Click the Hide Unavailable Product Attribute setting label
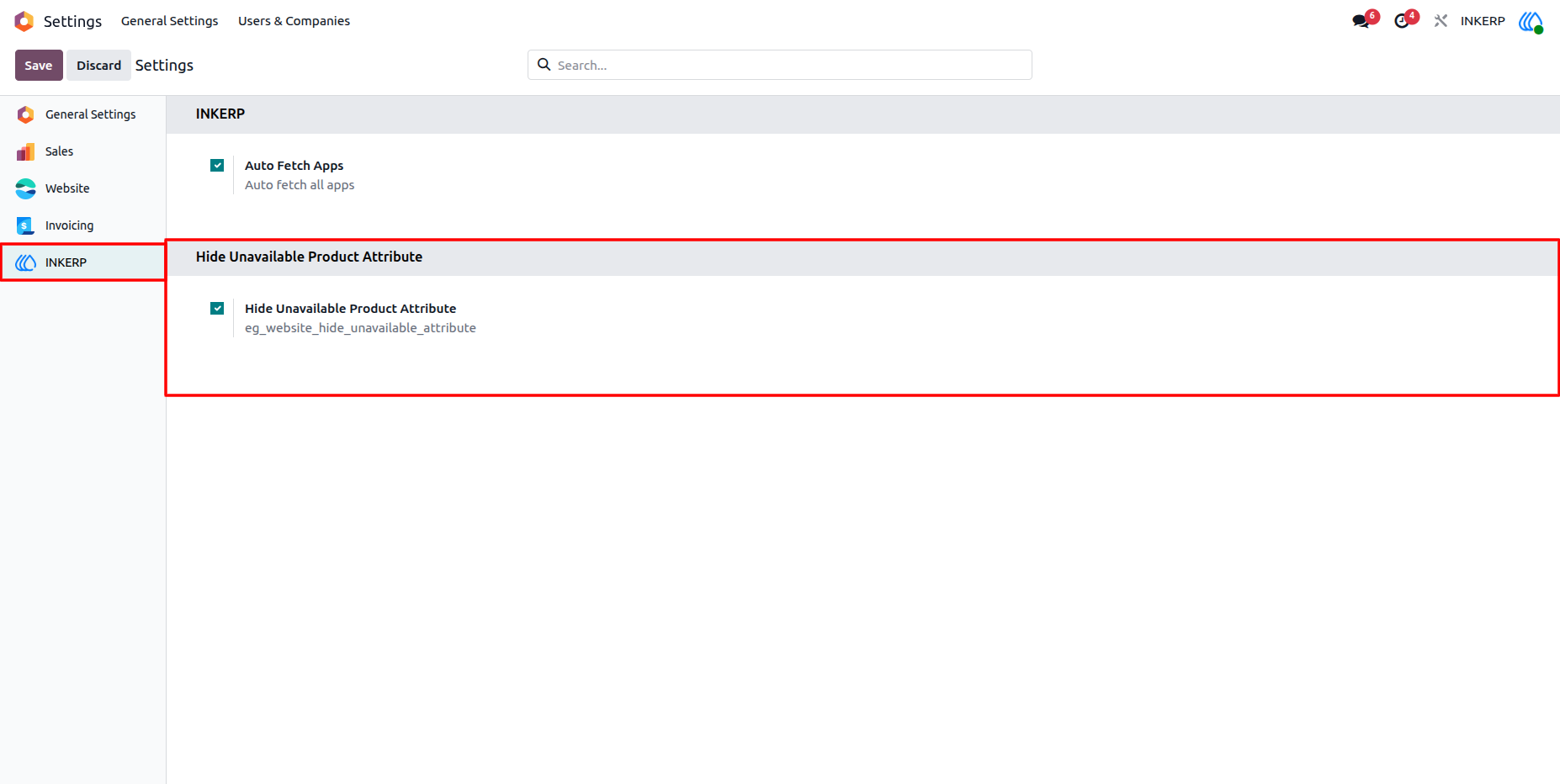The height and width of the screenshot is (784, 1560). (x=350, y=309)
